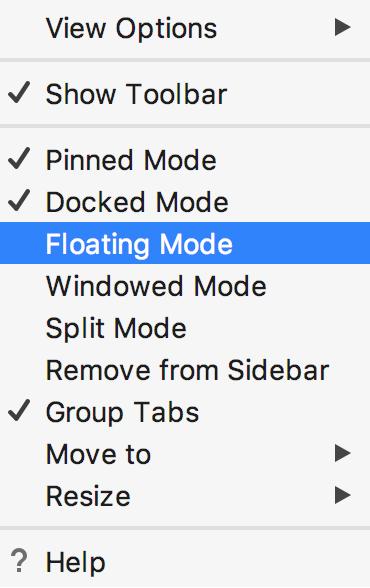Expand the View Options submenu arrow

tap(343, 27)
